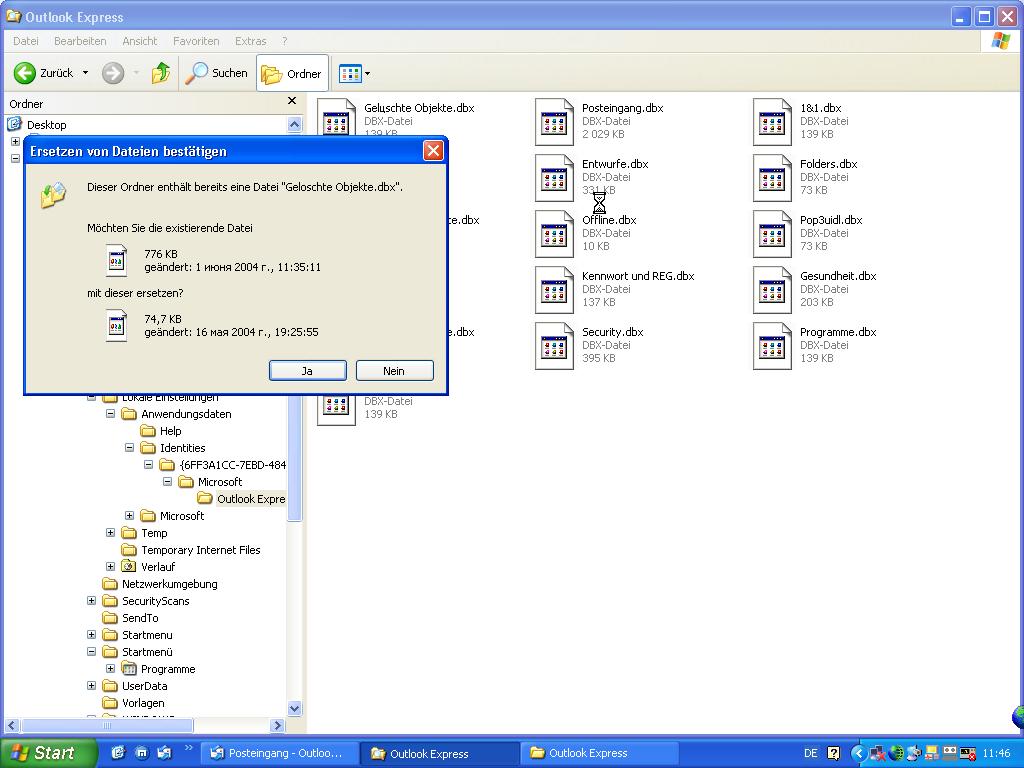
Task: Click the DE language indicator
Action: [x=810, y=754]
